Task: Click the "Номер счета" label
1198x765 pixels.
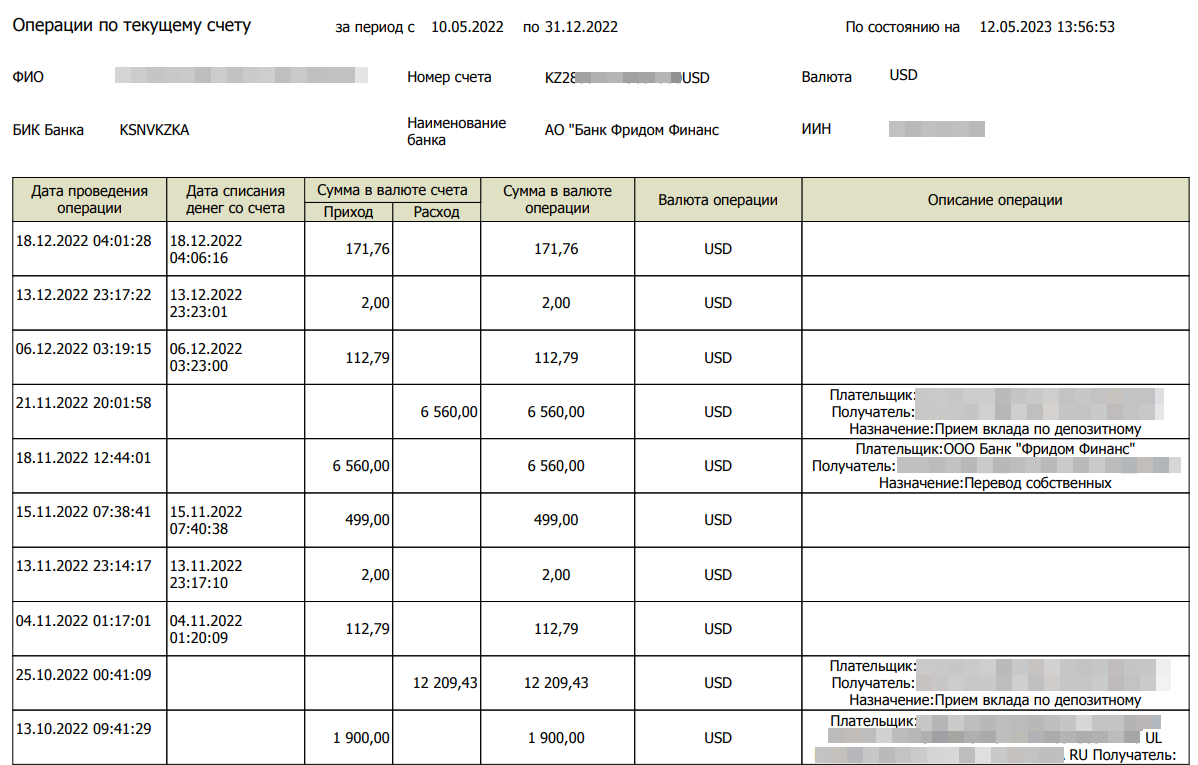Action: coord(449,77)
